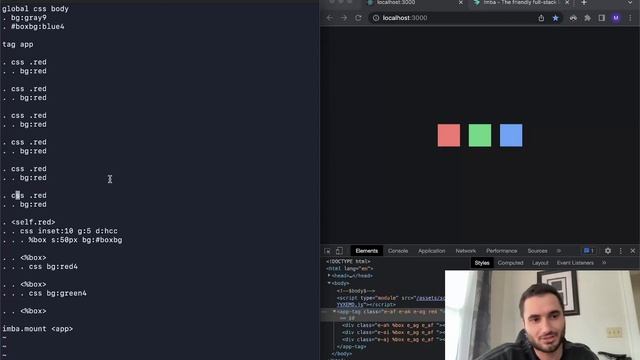Expand the head element node

[x=329, y=276]
